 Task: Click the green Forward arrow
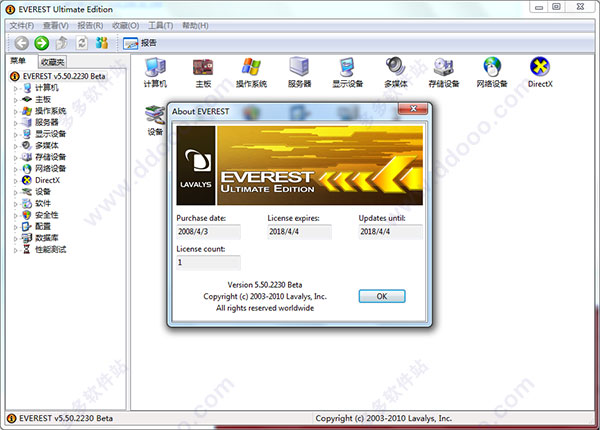click(42, 43)
